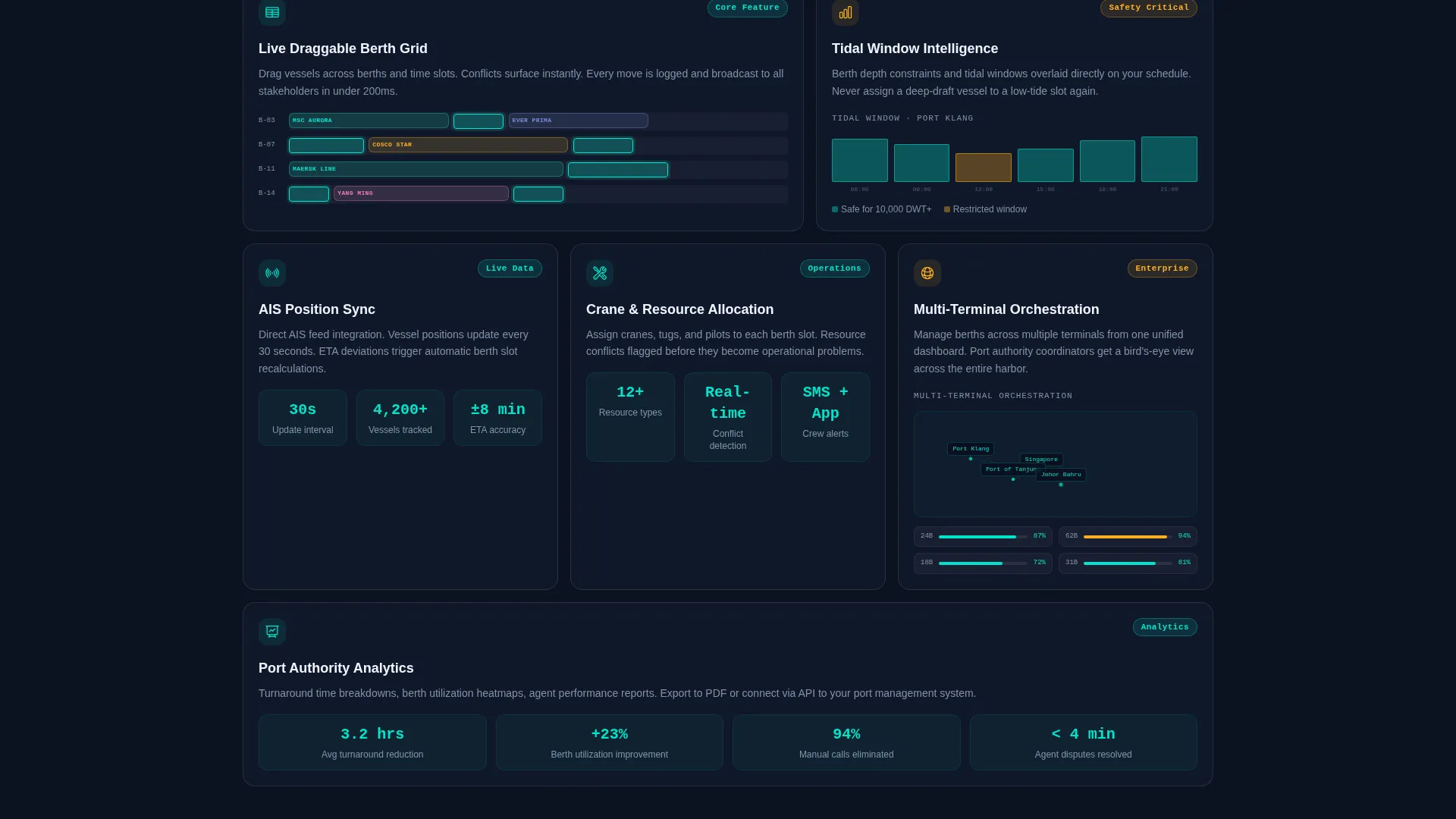The image size is (1456, 819).
Task: Click the 15:00 tidal window bar
Action: 1046,165
